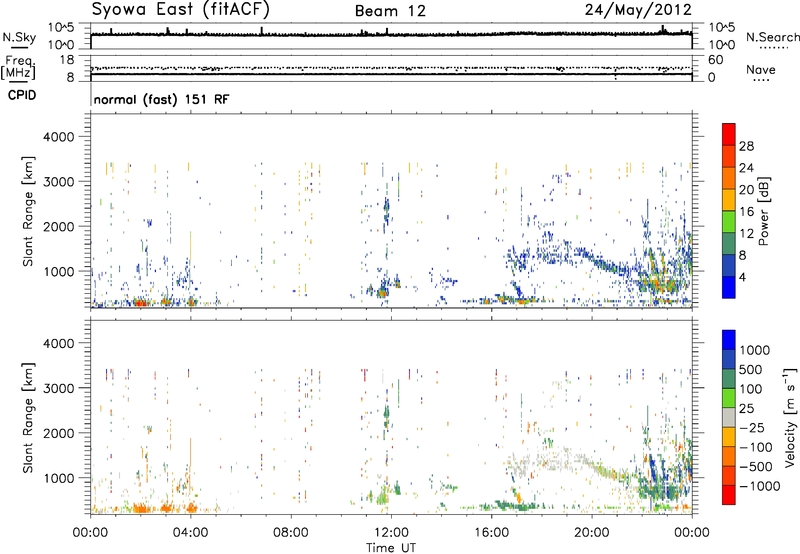
Task: Click the '20' label on Power scale
Action: [x=746, y=190]
